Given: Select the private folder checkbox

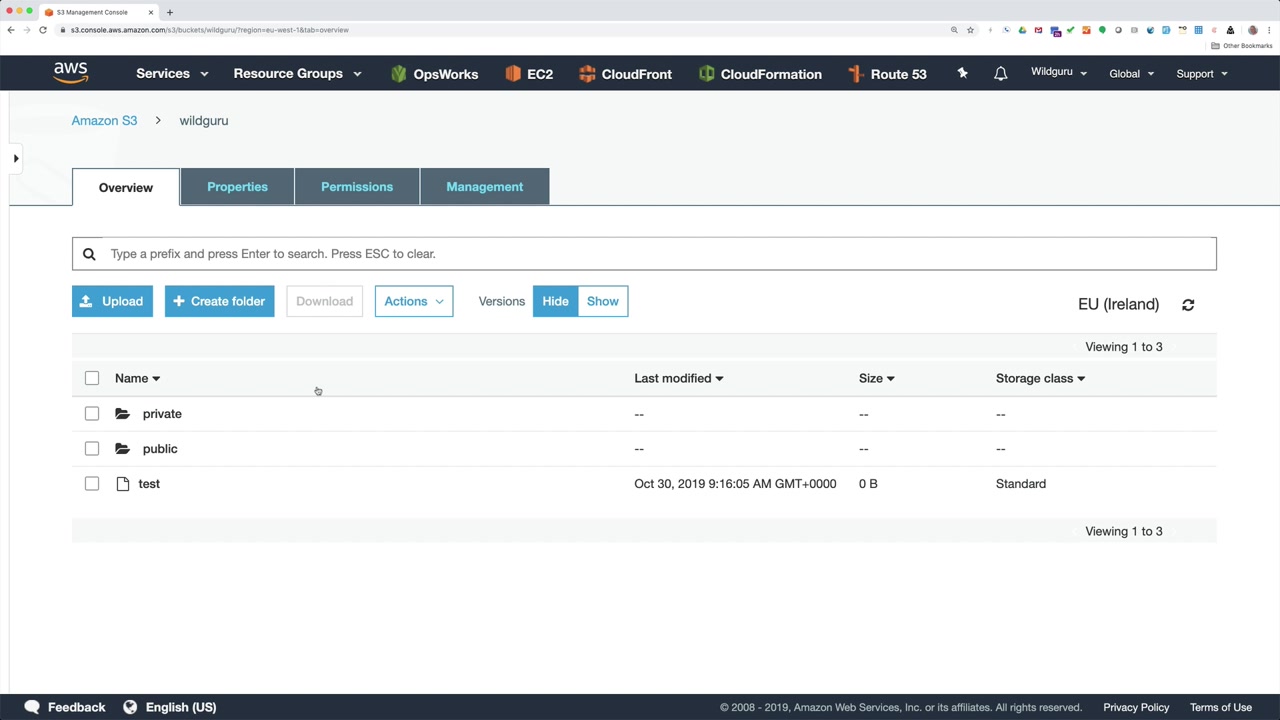Looking at the screenshot, I should (x=92, y=414).
